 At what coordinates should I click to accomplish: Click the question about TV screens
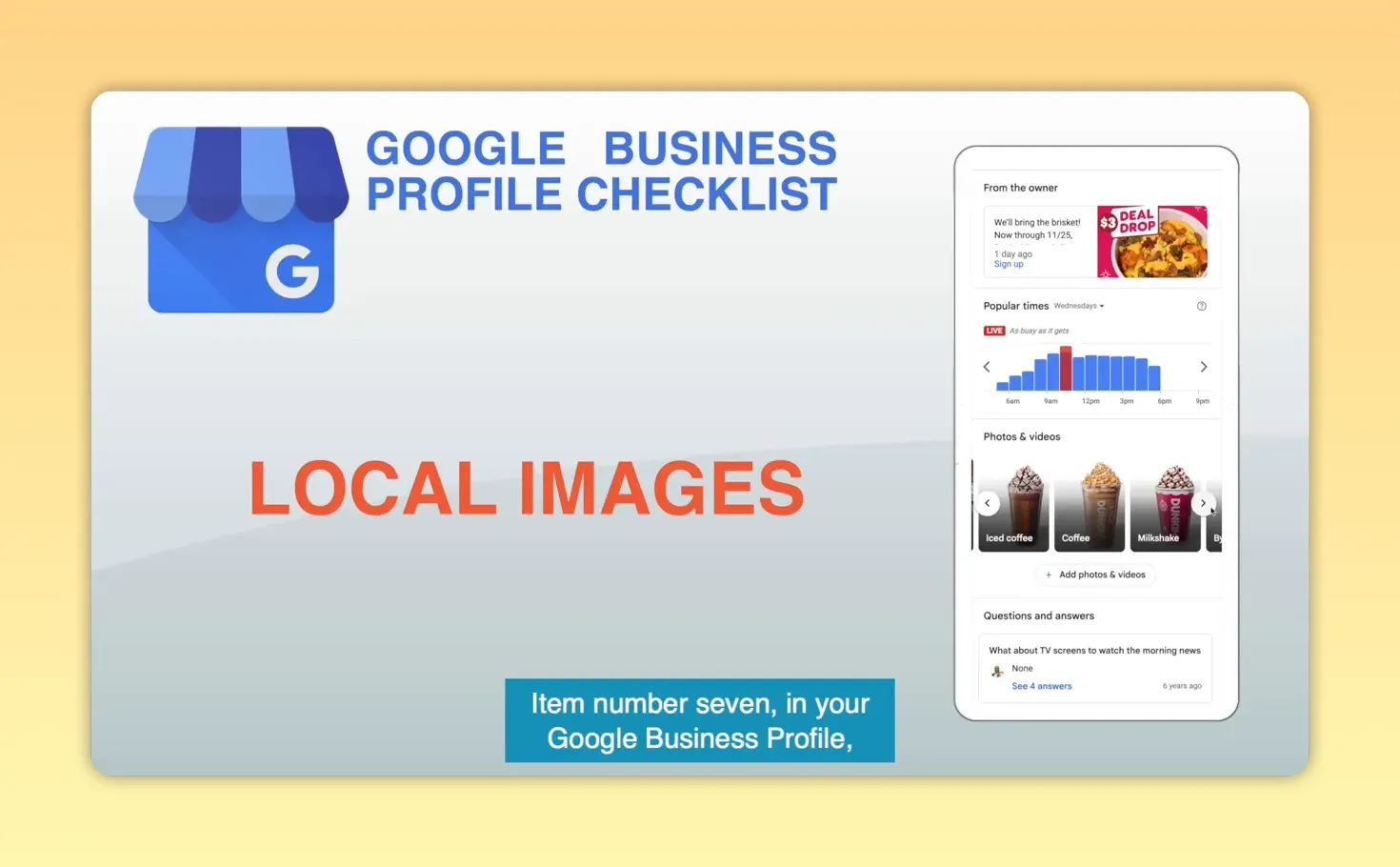tap(1094, 651)
